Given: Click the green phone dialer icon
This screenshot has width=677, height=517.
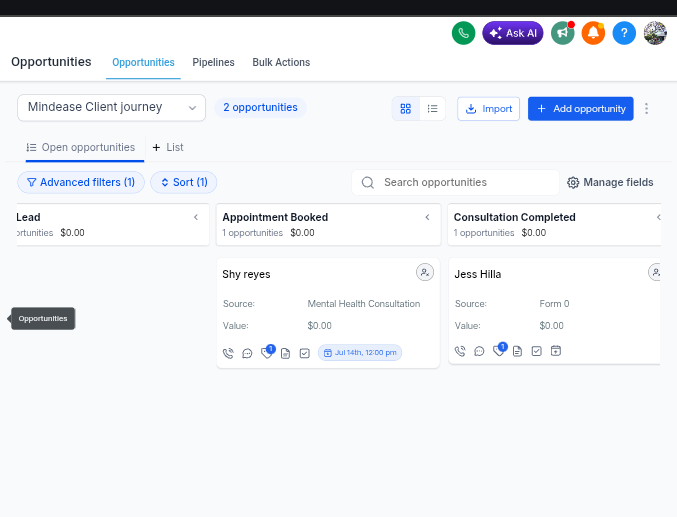Looking at the screenshot, I should (x=463, y=33).
